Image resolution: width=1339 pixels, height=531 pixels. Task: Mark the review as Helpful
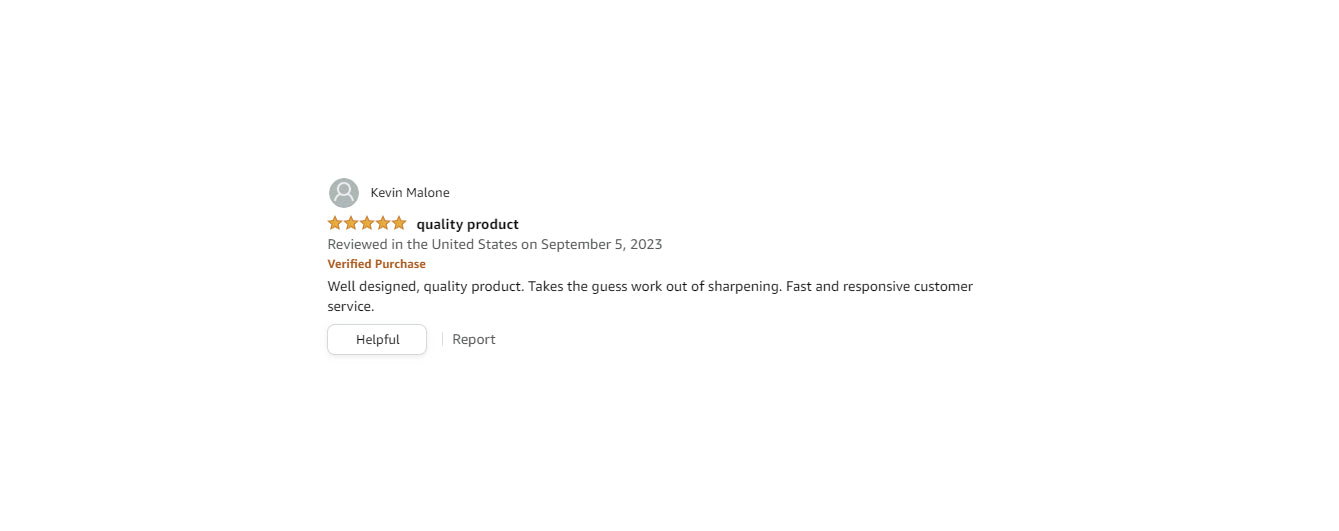coord(377,340)
